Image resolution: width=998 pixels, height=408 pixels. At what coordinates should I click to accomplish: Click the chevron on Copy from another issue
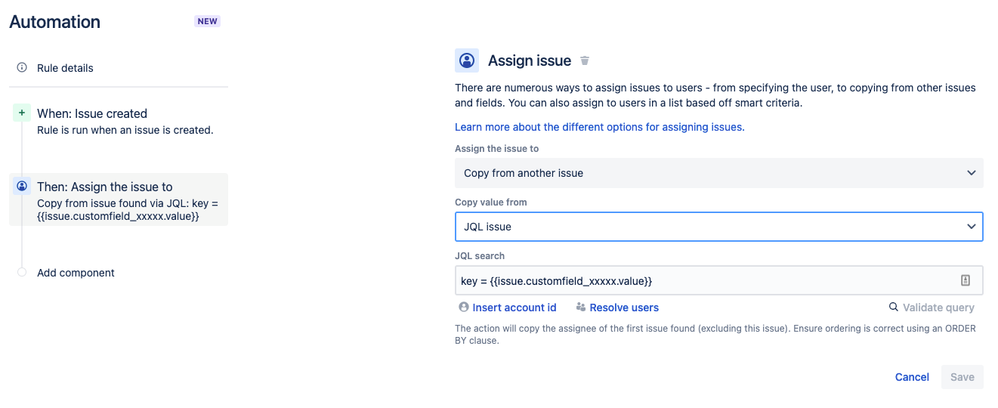tap(972, 173)
